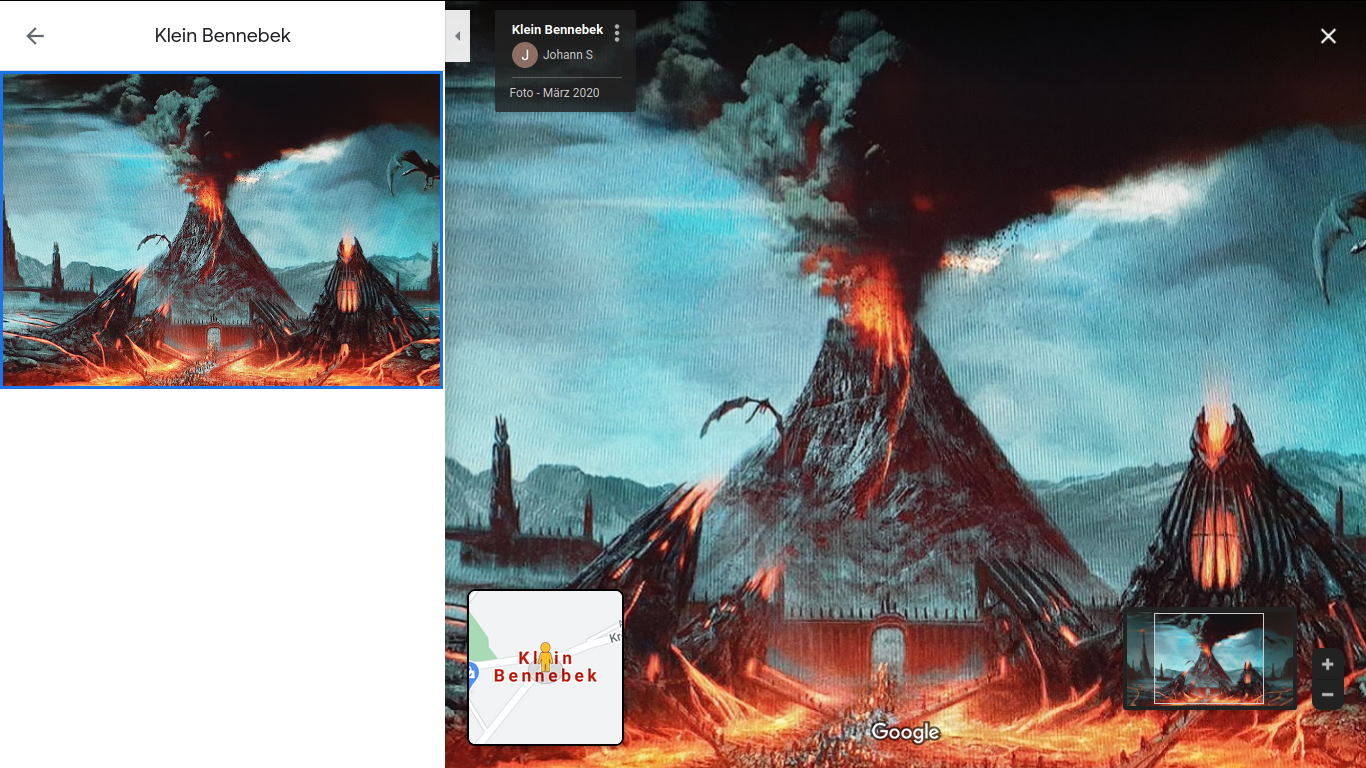Screen dimensions: 1366x768
Task: Click the photo overview navigator thumbnail
Action: [1210, 659]
